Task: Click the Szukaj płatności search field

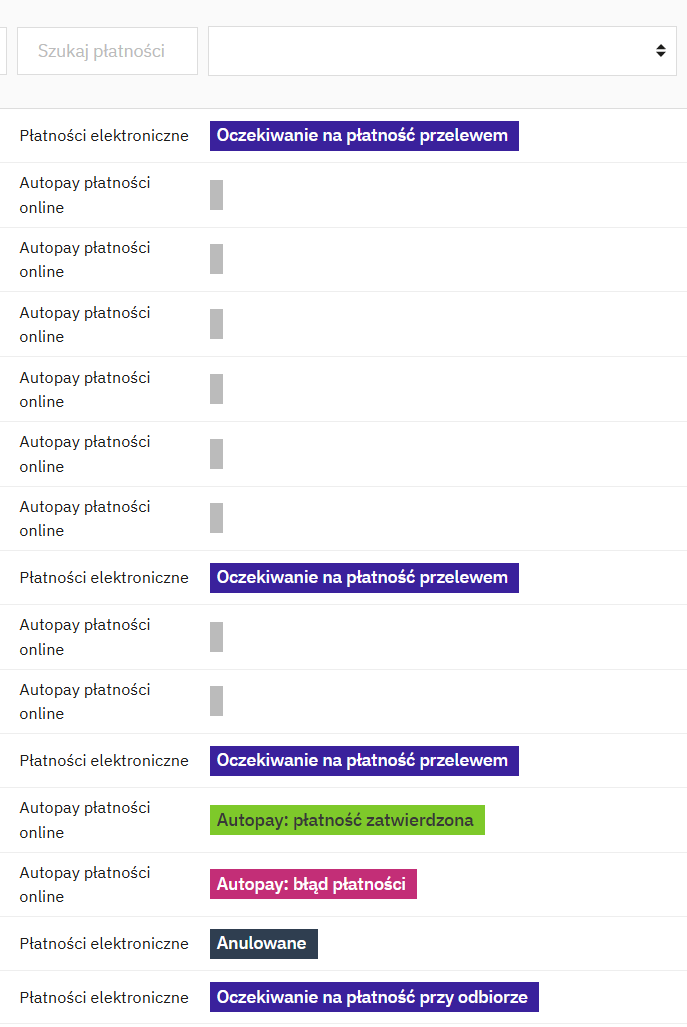Action: coord(107,51)
